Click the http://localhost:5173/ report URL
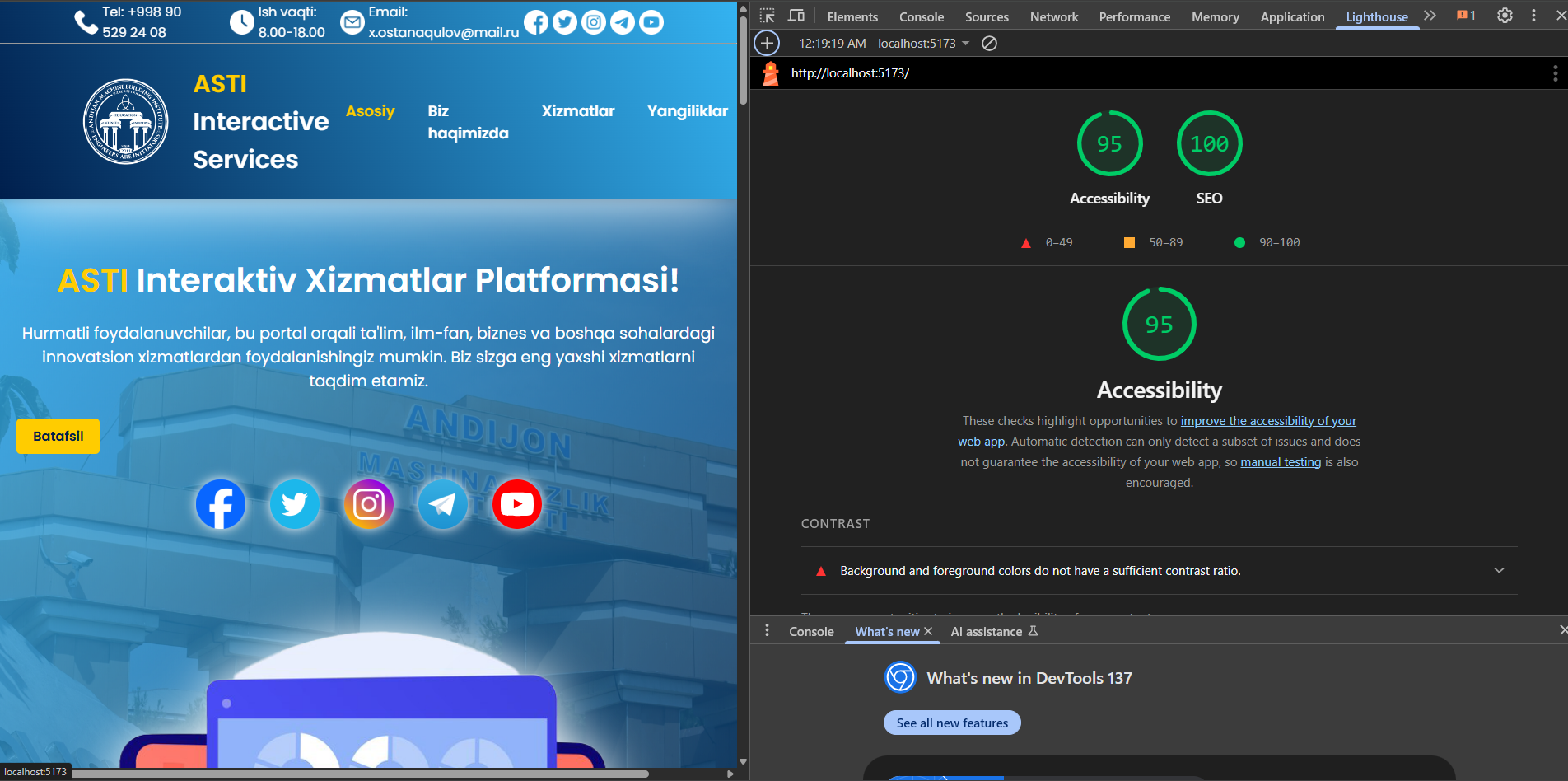The height and width of the screenshot is (781, 1568). point(850,73)
